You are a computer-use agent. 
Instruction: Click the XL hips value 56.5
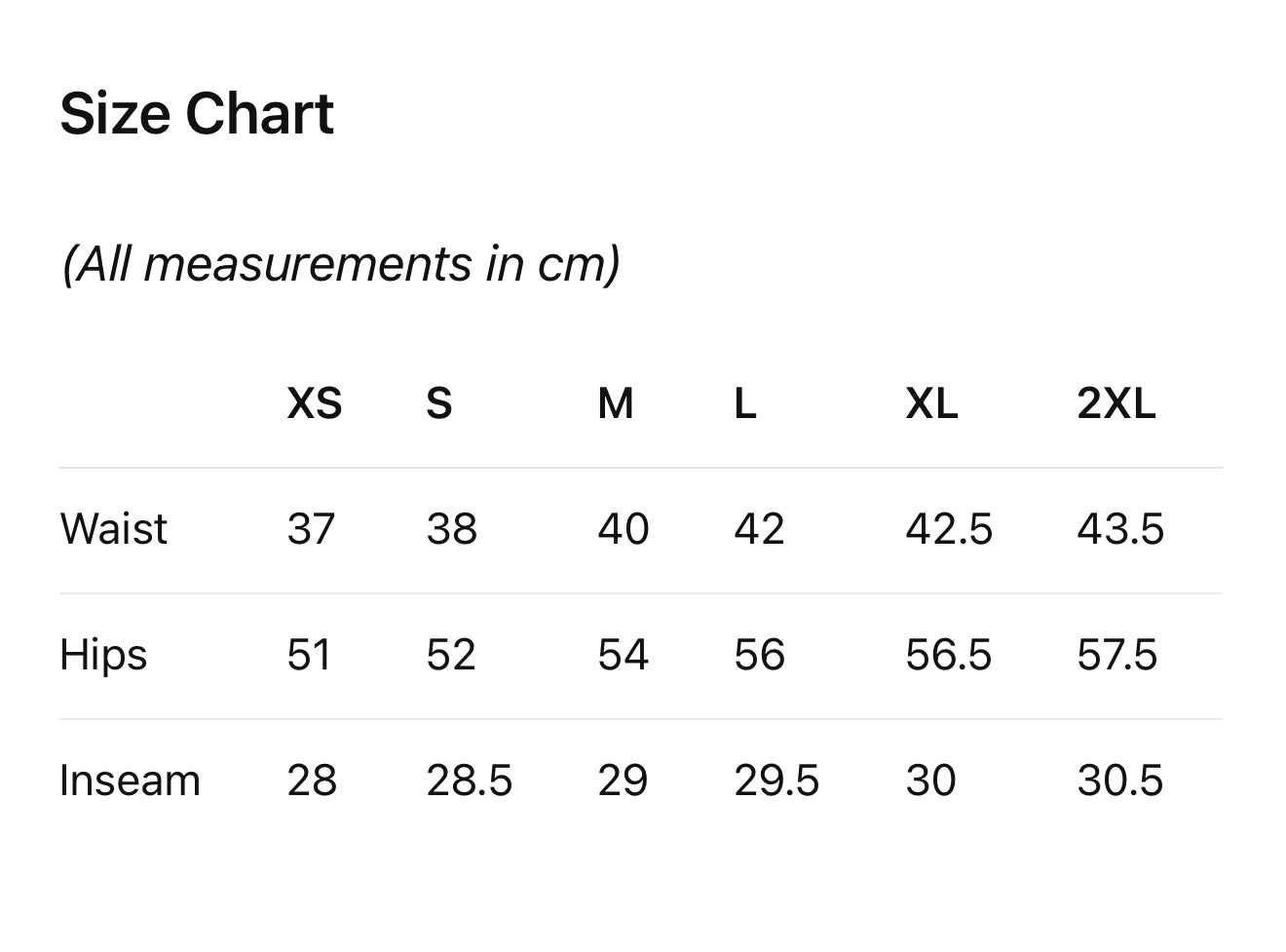[x=949, y=655]
